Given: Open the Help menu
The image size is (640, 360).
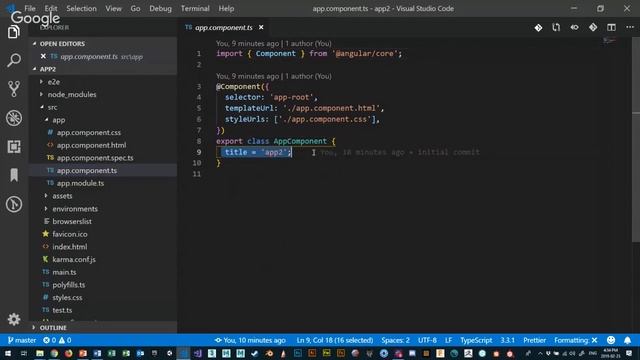Looking at the screenshot, I should (226, 8).
